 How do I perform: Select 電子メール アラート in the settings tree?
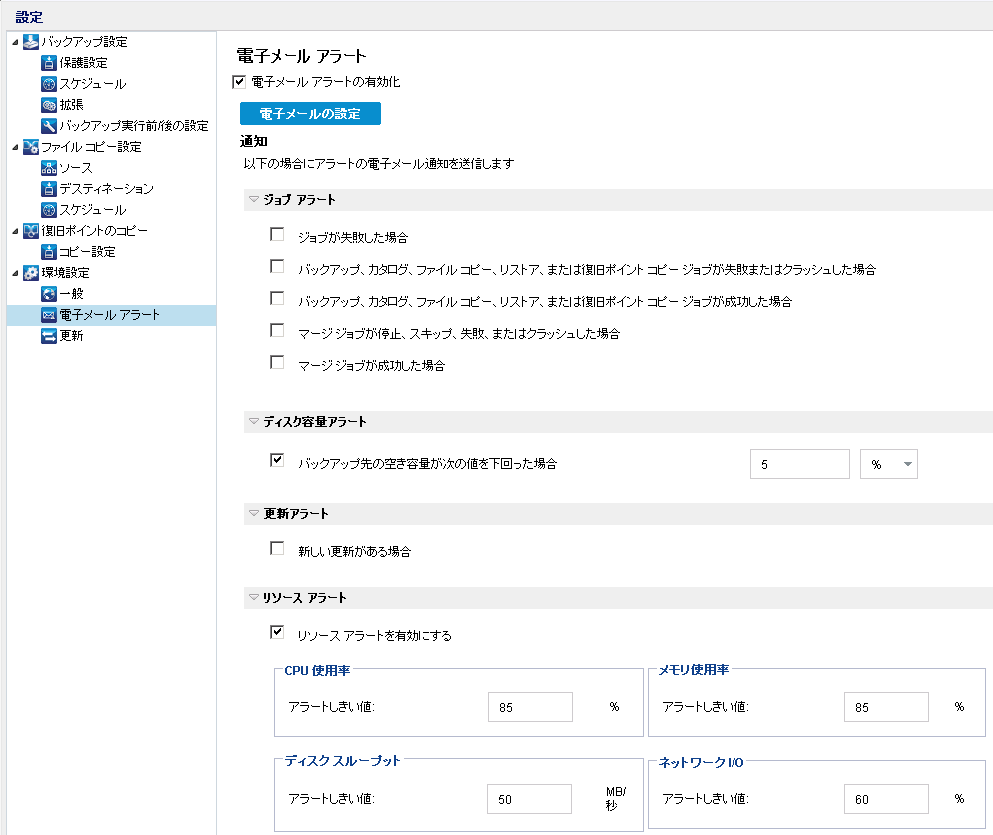109,315
